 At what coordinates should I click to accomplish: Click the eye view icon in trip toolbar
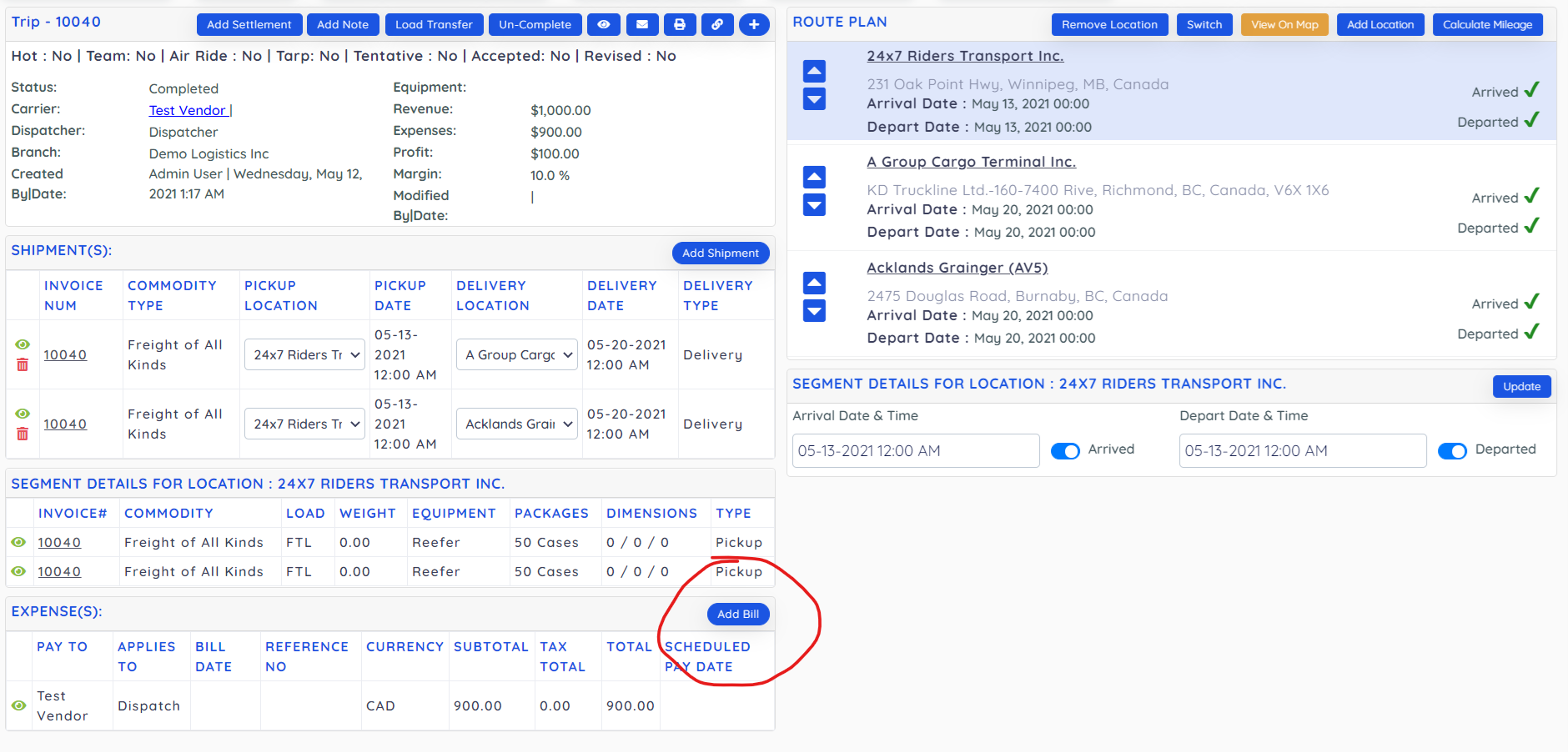(x=603, y=25)
